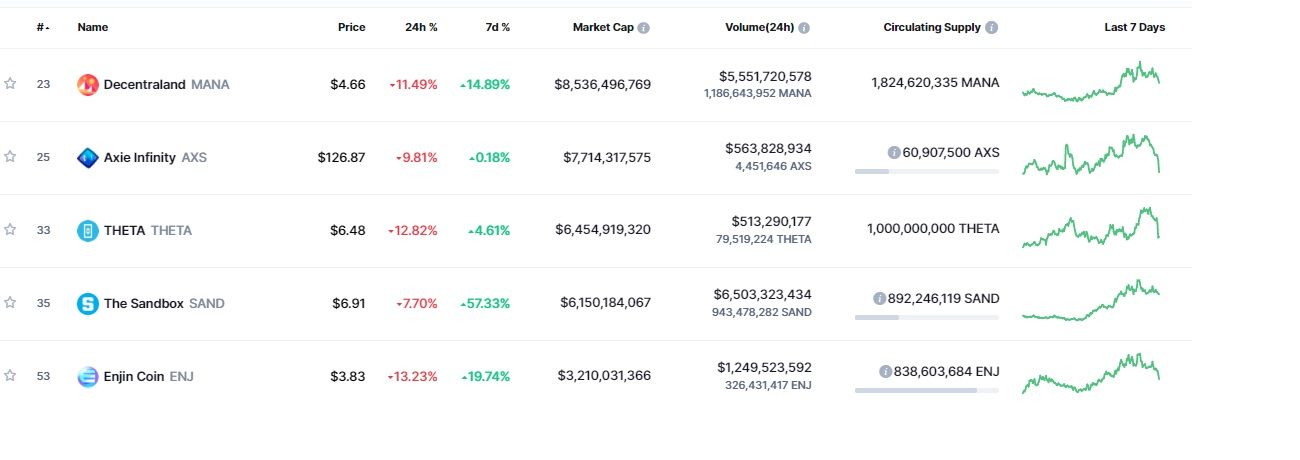
Task: Click the market cap $6,454,919,320
Action: [603, 231]
